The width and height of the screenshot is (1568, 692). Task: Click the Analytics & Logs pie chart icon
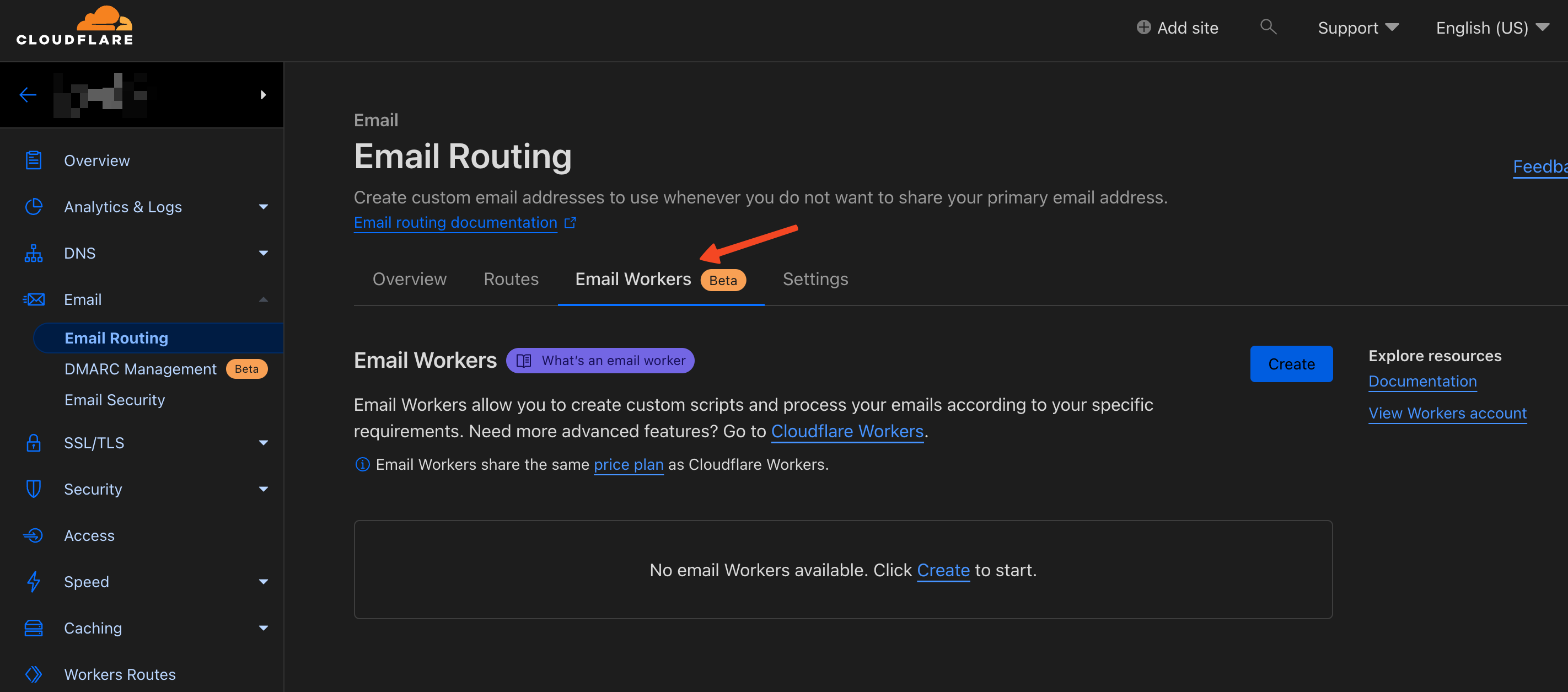coord(34,206)
